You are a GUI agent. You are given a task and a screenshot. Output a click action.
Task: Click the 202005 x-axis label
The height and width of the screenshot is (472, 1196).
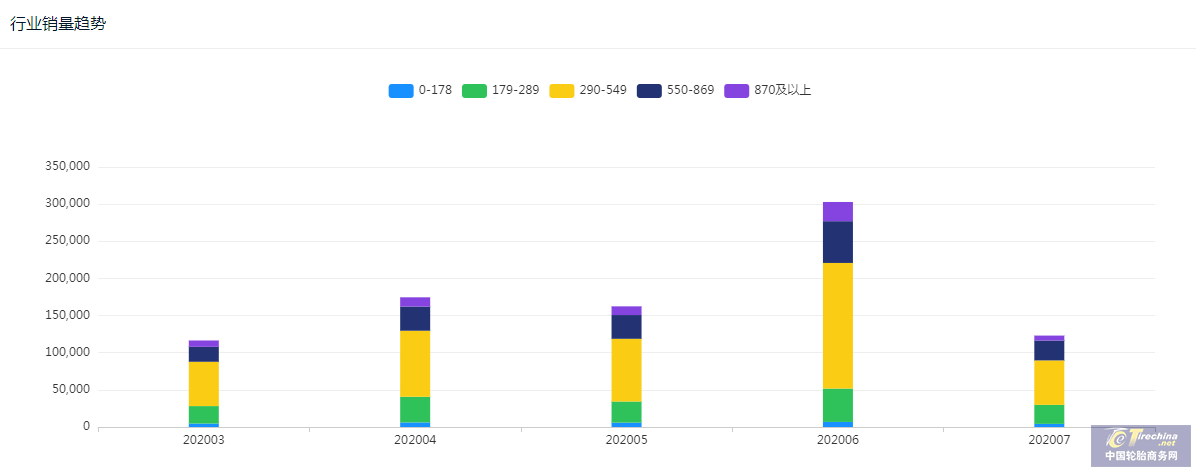point(626,440)
